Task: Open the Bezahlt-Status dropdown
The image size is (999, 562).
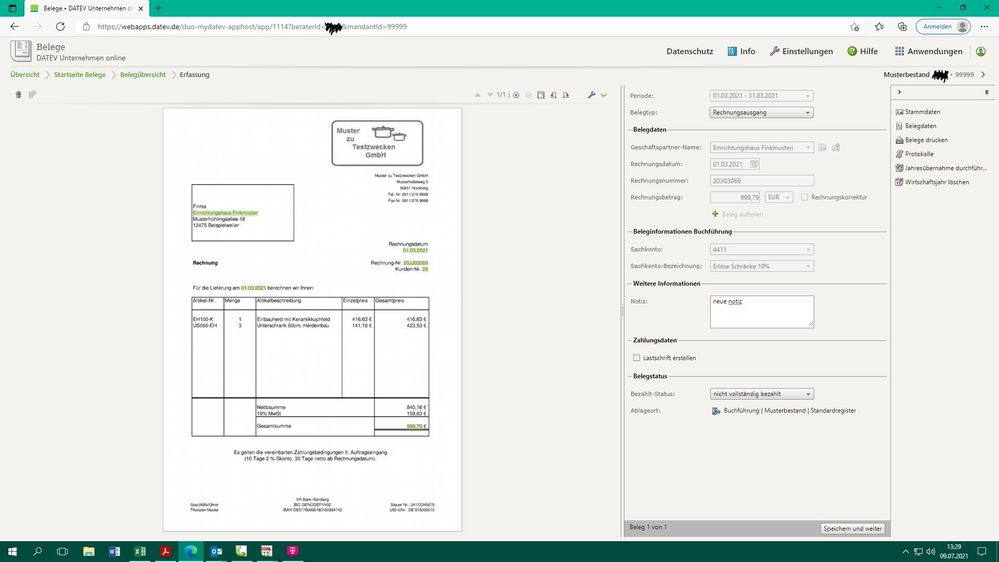Action: tap(761, 394)
